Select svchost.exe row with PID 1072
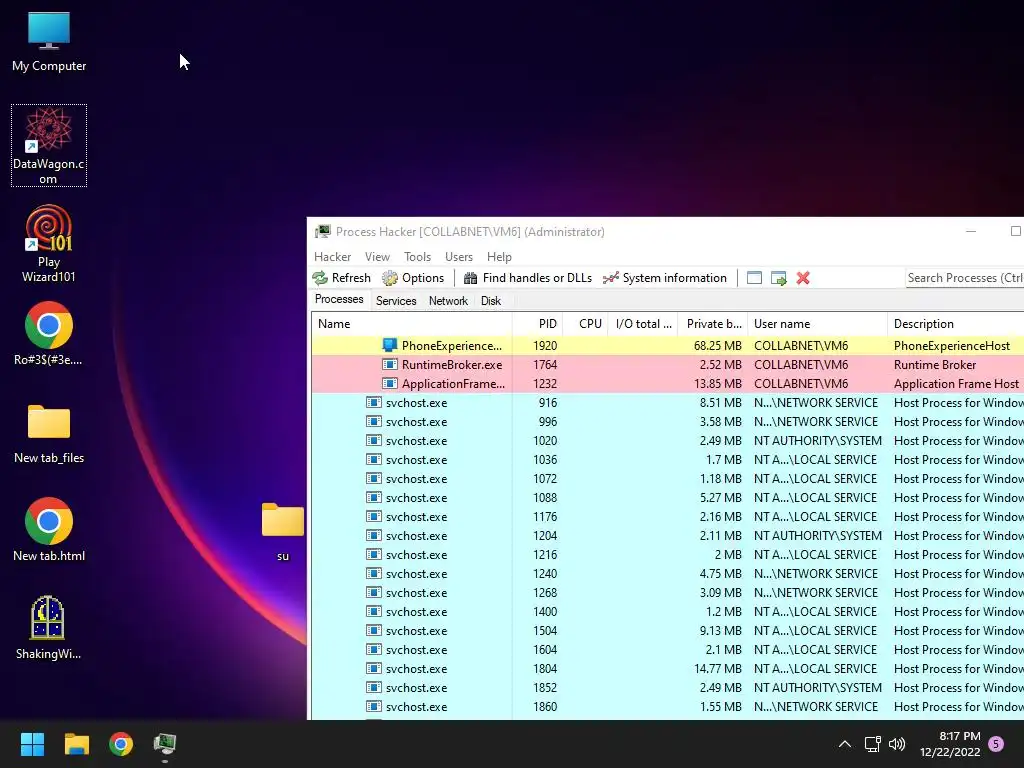 point(667,479)
